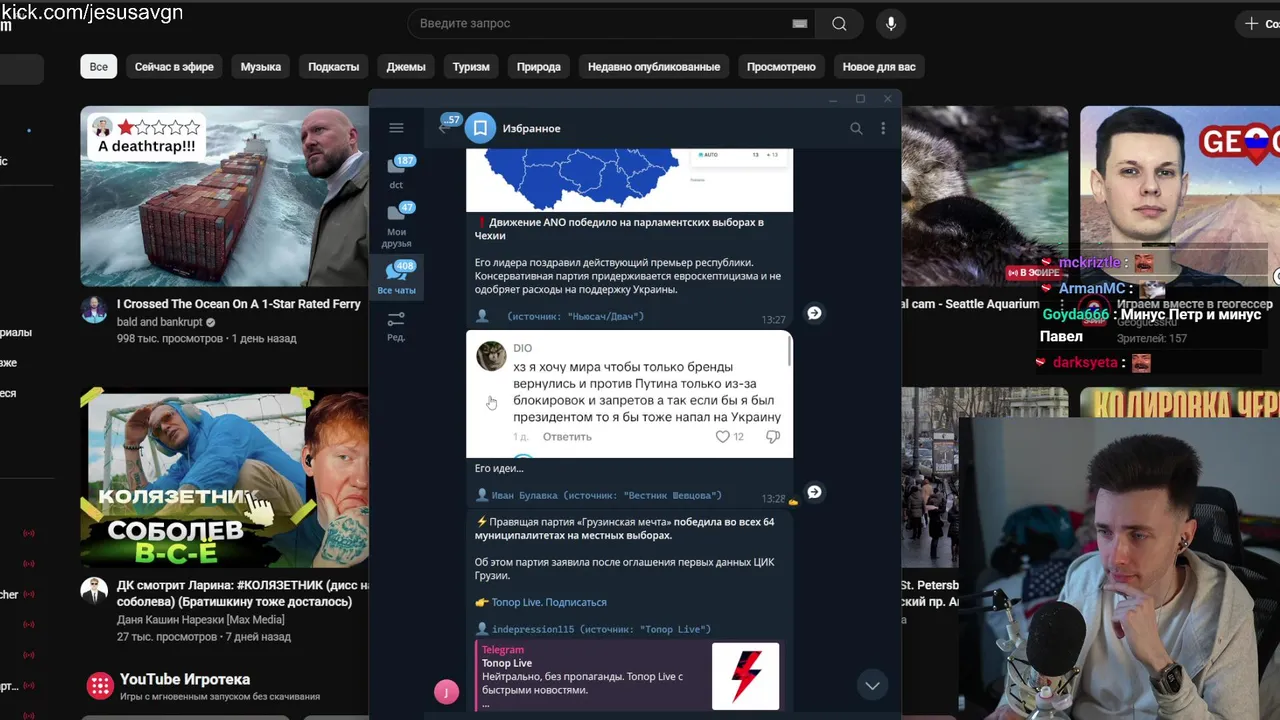
Task: Dislike the DIO comment
Action: 772,437
